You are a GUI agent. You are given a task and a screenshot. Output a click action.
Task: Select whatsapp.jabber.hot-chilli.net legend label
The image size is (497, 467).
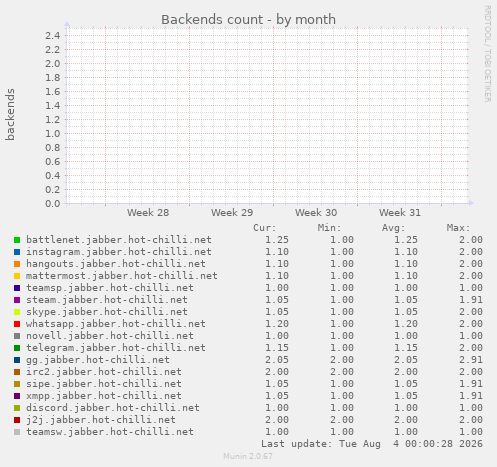(116, 324)
